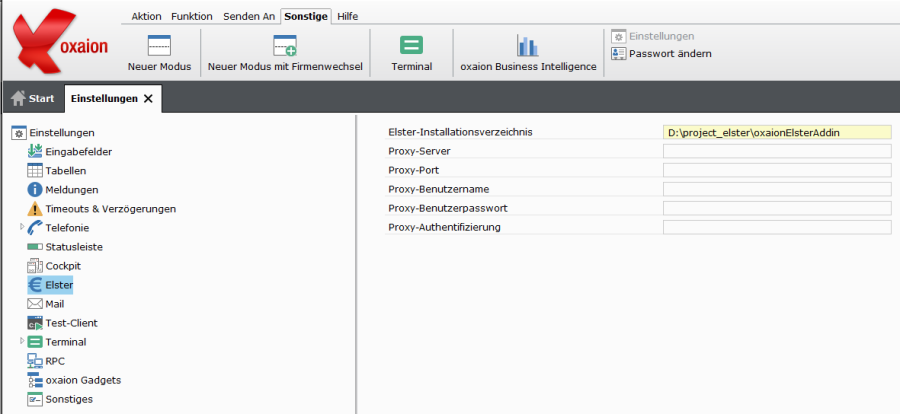The height and width of the screenshot is (414, 900).
Task: Click the Mail envelope icon
Action: [x=35, y=304]
